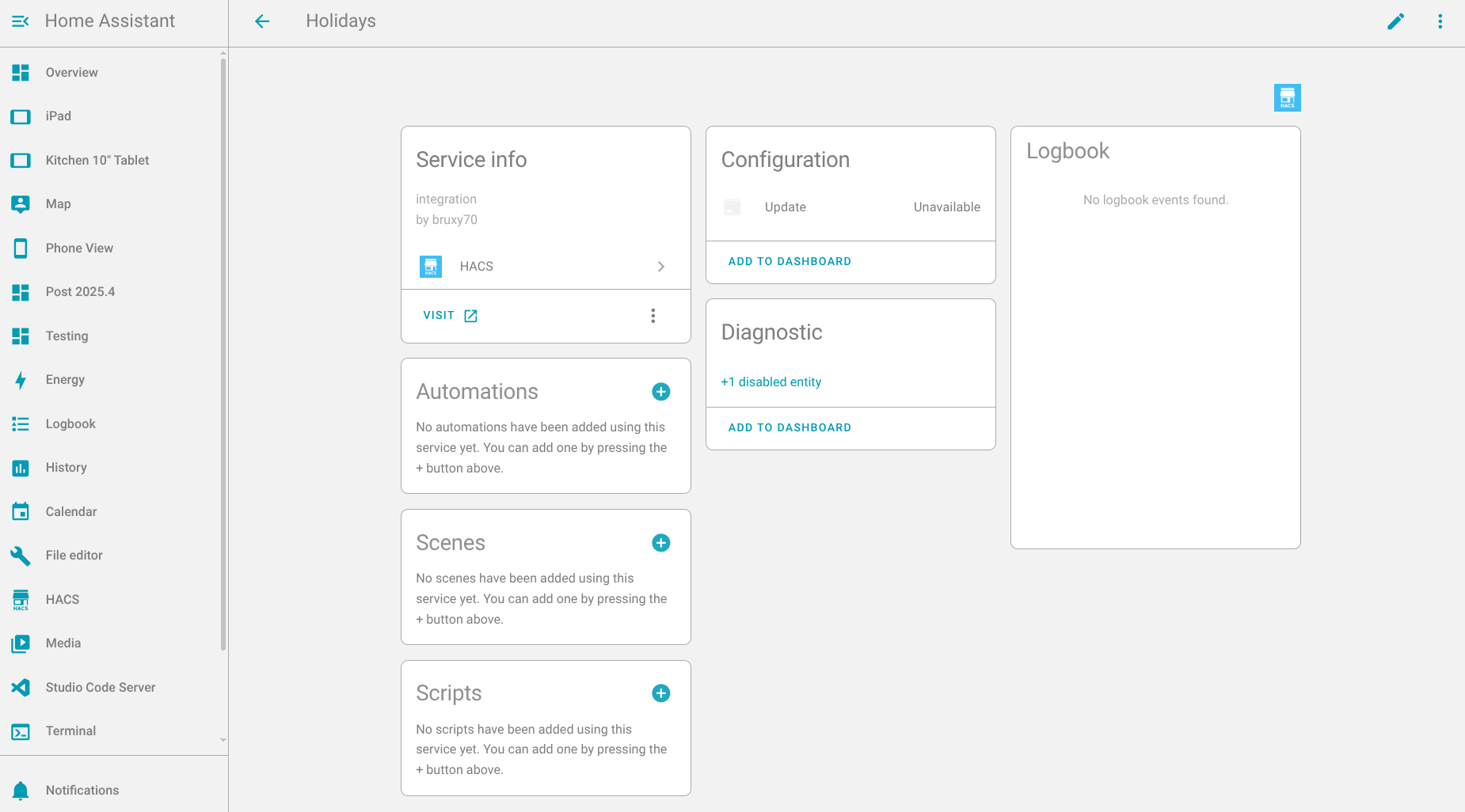Show the +1 disabled entity link
The height and width of the screenshot is (812, 1465).
tap(771, 382)
